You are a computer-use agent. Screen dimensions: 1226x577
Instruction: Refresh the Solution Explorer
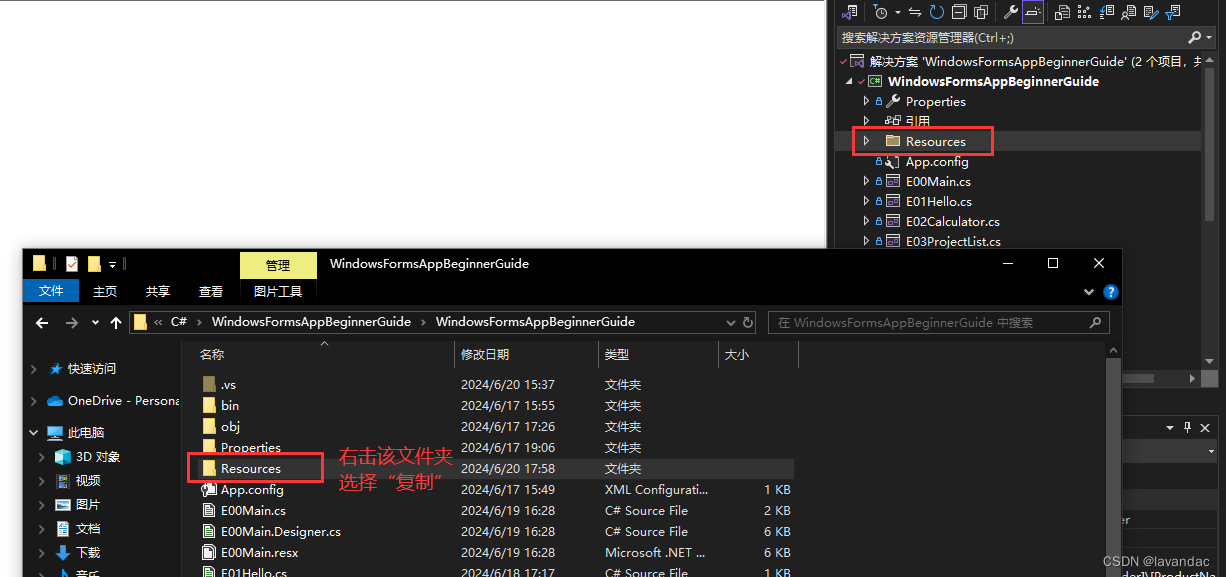[x=937, y=11]
